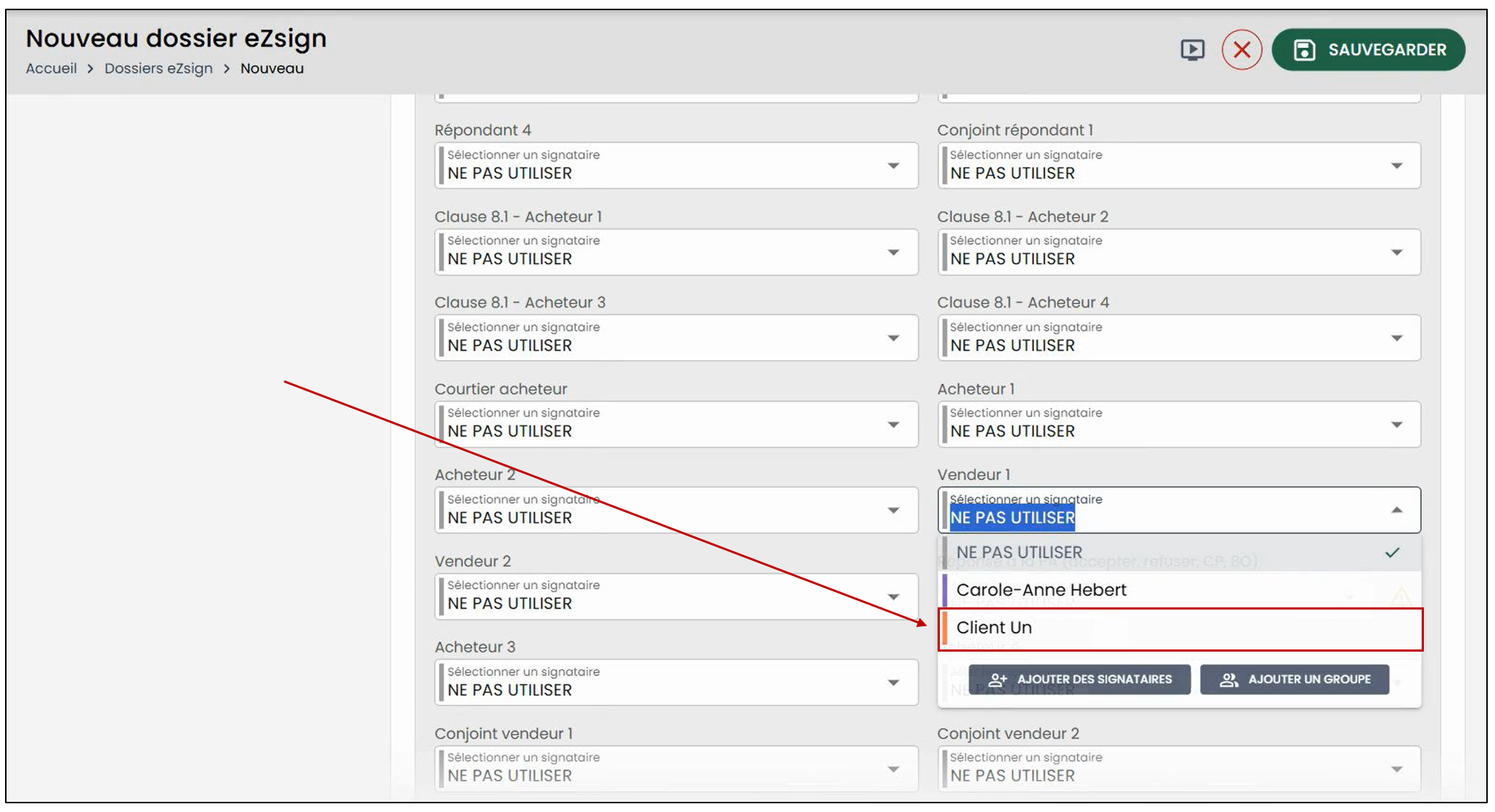1495x812 pixels.
Task: Click the SAUVEGARDER save button
Action: tap(1369, 49)
